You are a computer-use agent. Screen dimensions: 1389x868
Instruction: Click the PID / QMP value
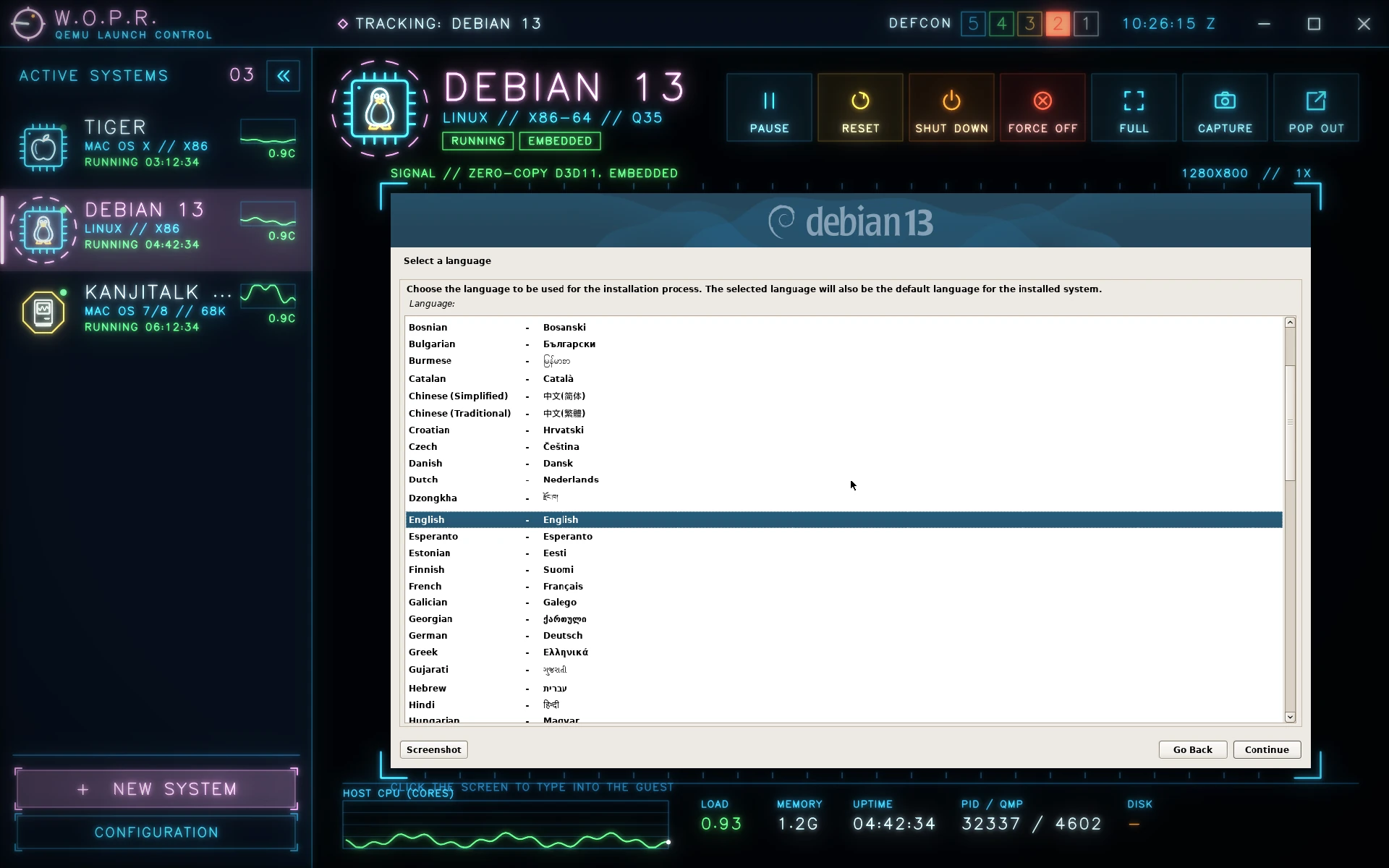1031,824
